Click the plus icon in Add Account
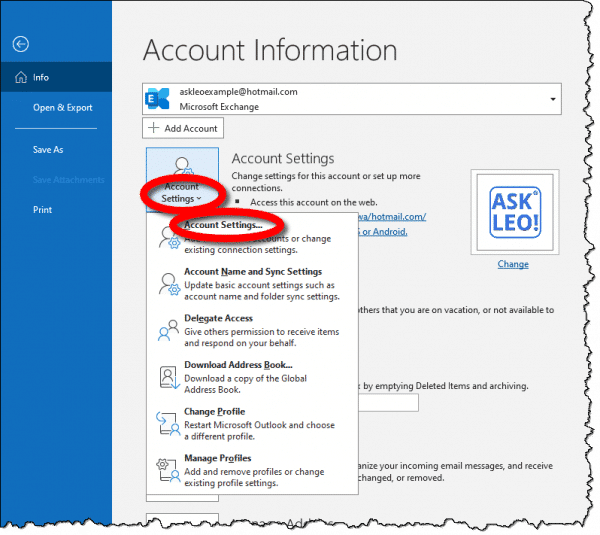The height and width of the screenshot is (535, 600). click(153, 128)
